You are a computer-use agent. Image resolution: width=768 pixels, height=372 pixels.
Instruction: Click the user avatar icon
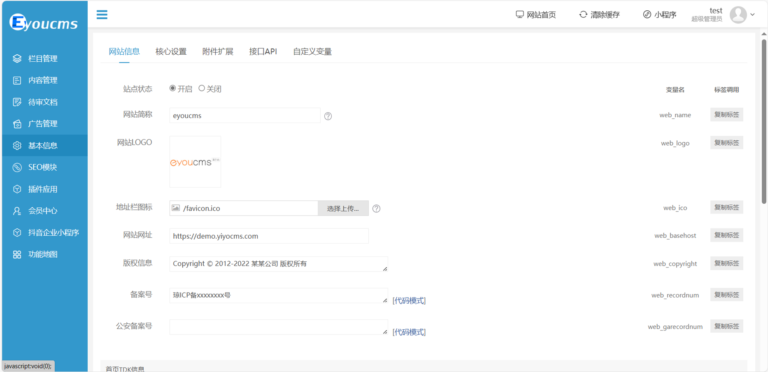tap(738, 15)
